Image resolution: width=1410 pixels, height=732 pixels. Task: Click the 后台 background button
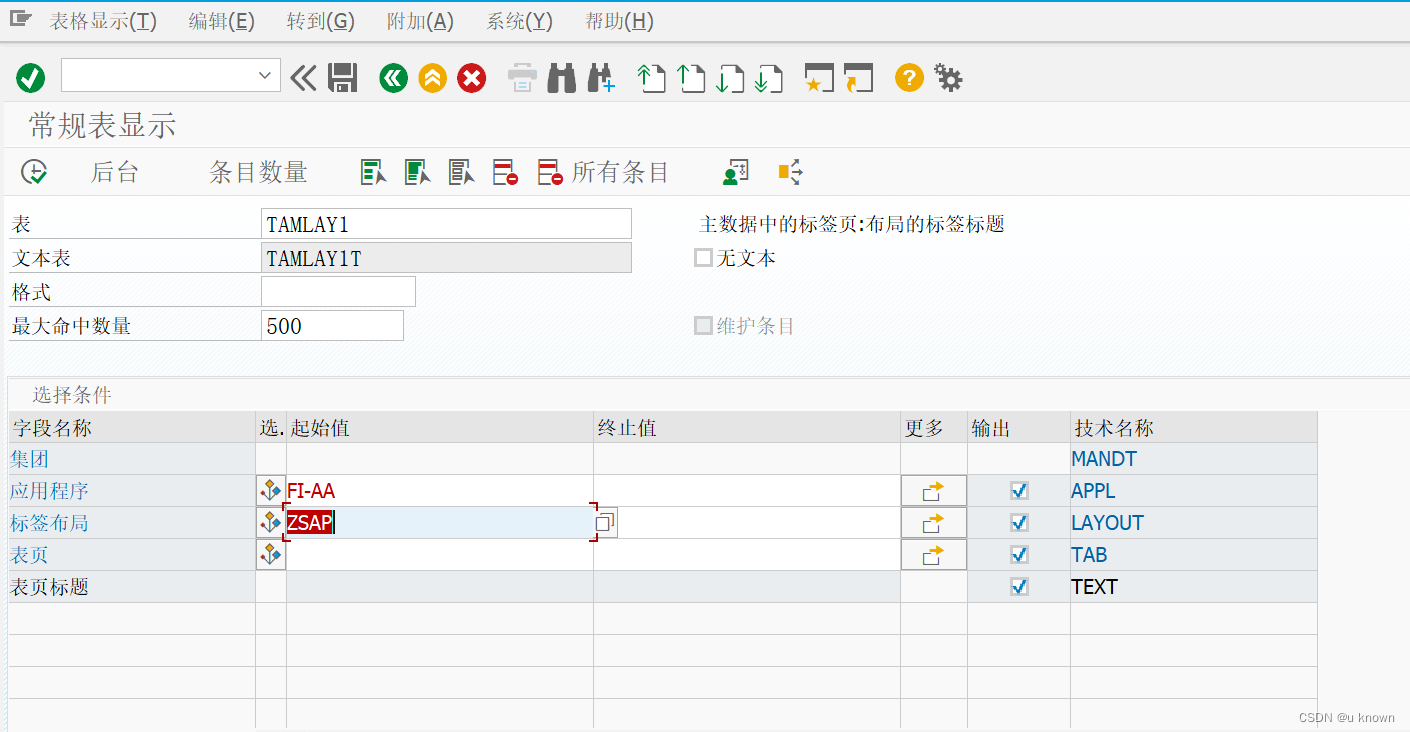114,172
